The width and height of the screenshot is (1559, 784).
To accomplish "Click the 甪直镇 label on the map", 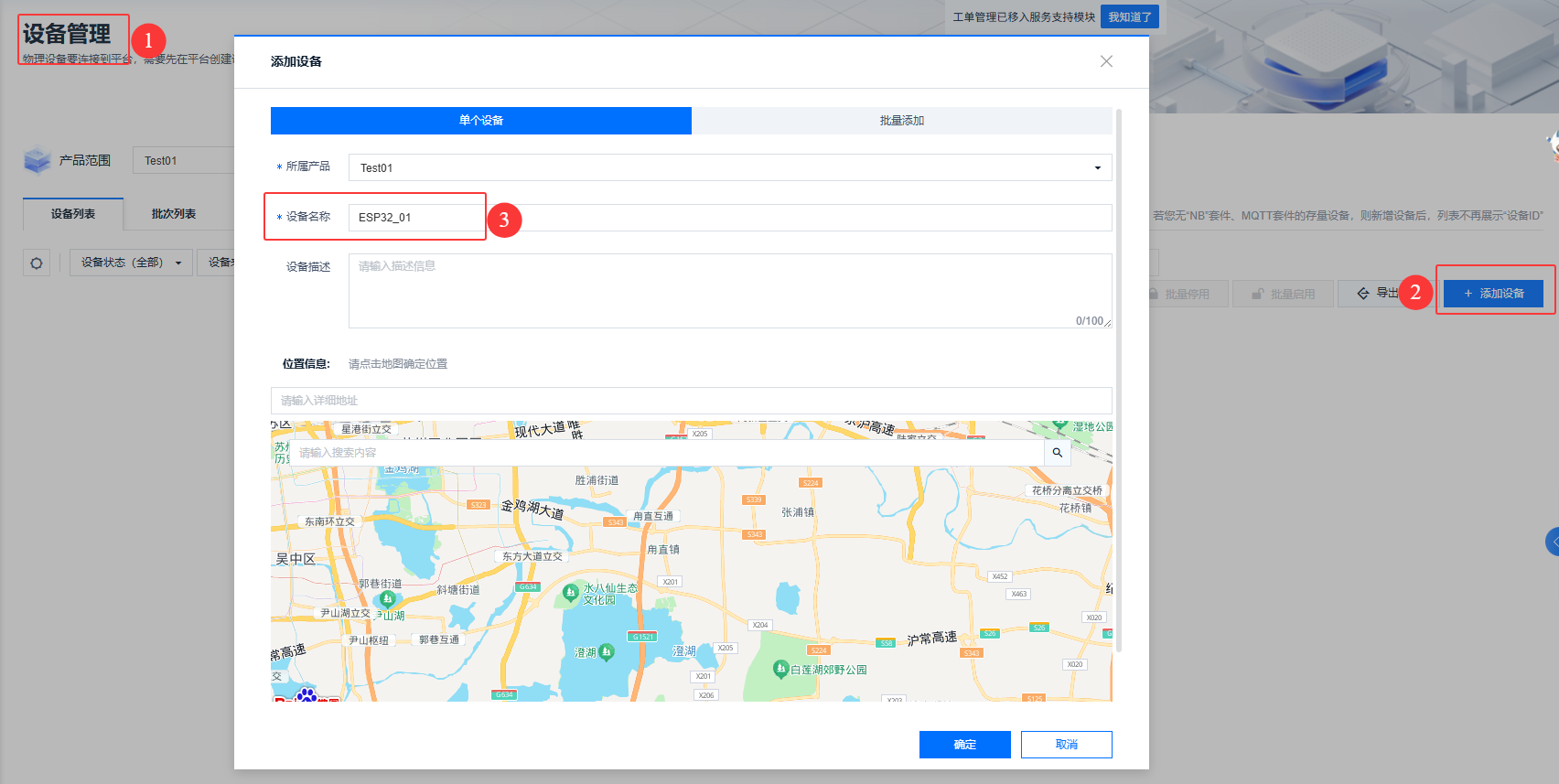I will (x=663, y=550).
